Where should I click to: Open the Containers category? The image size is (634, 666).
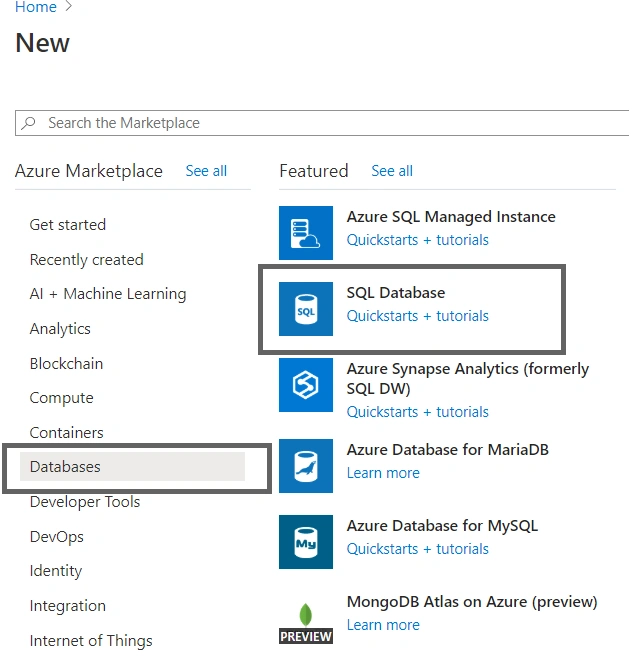pos(67,432)
